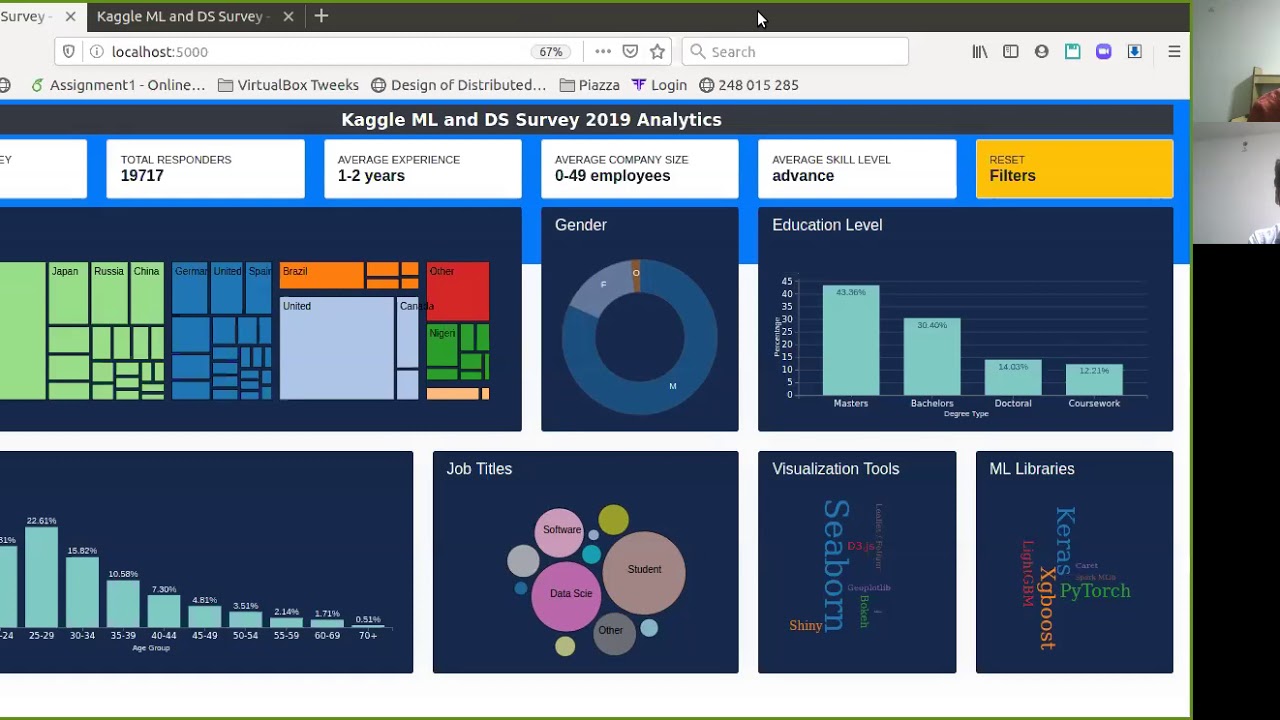Click the localhost:5000 address field
Viewport: 1280px width, 720px height.
pyautogui.click(x=318, y=52)
